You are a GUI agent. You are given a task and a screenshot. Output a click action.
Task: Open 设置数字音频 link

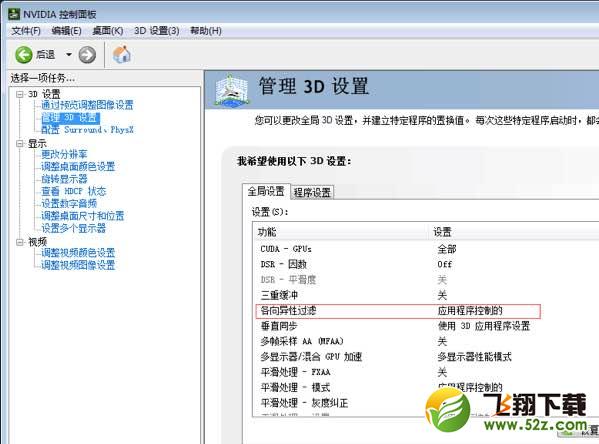click(69, 203)
